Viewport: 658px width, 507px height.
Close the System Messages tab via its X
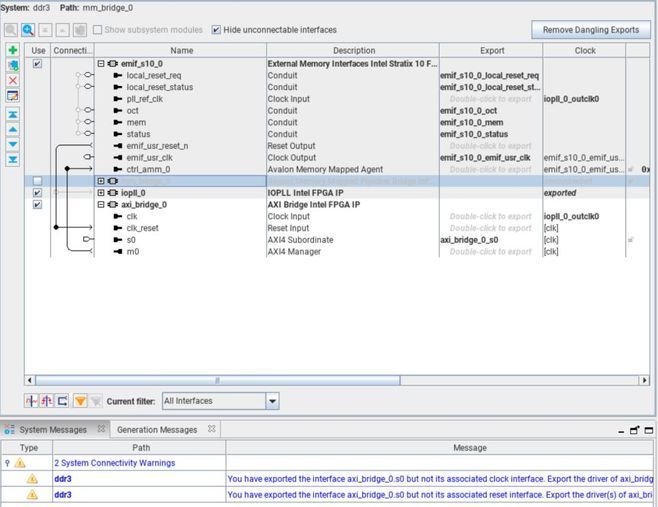coord(101,429)
